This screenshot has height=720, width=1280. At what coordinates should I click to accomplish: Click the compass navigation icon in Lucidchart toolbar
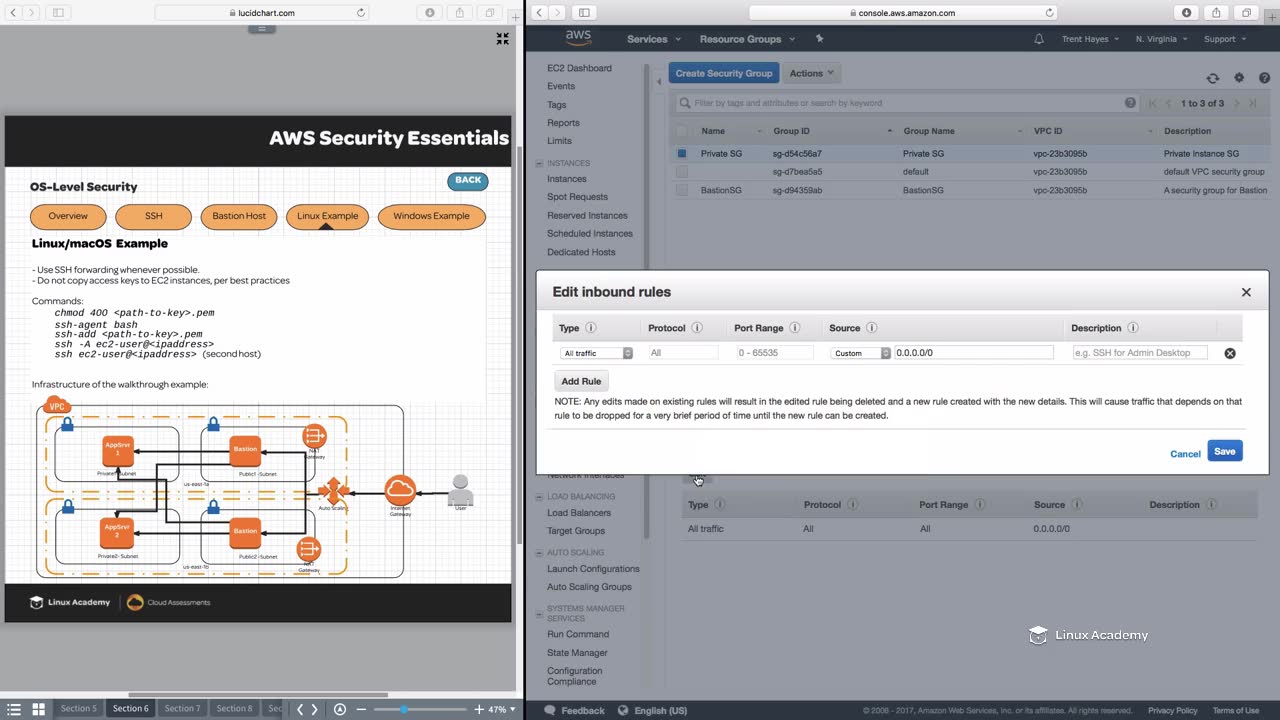pyautogui.click(x=340, y=709)
